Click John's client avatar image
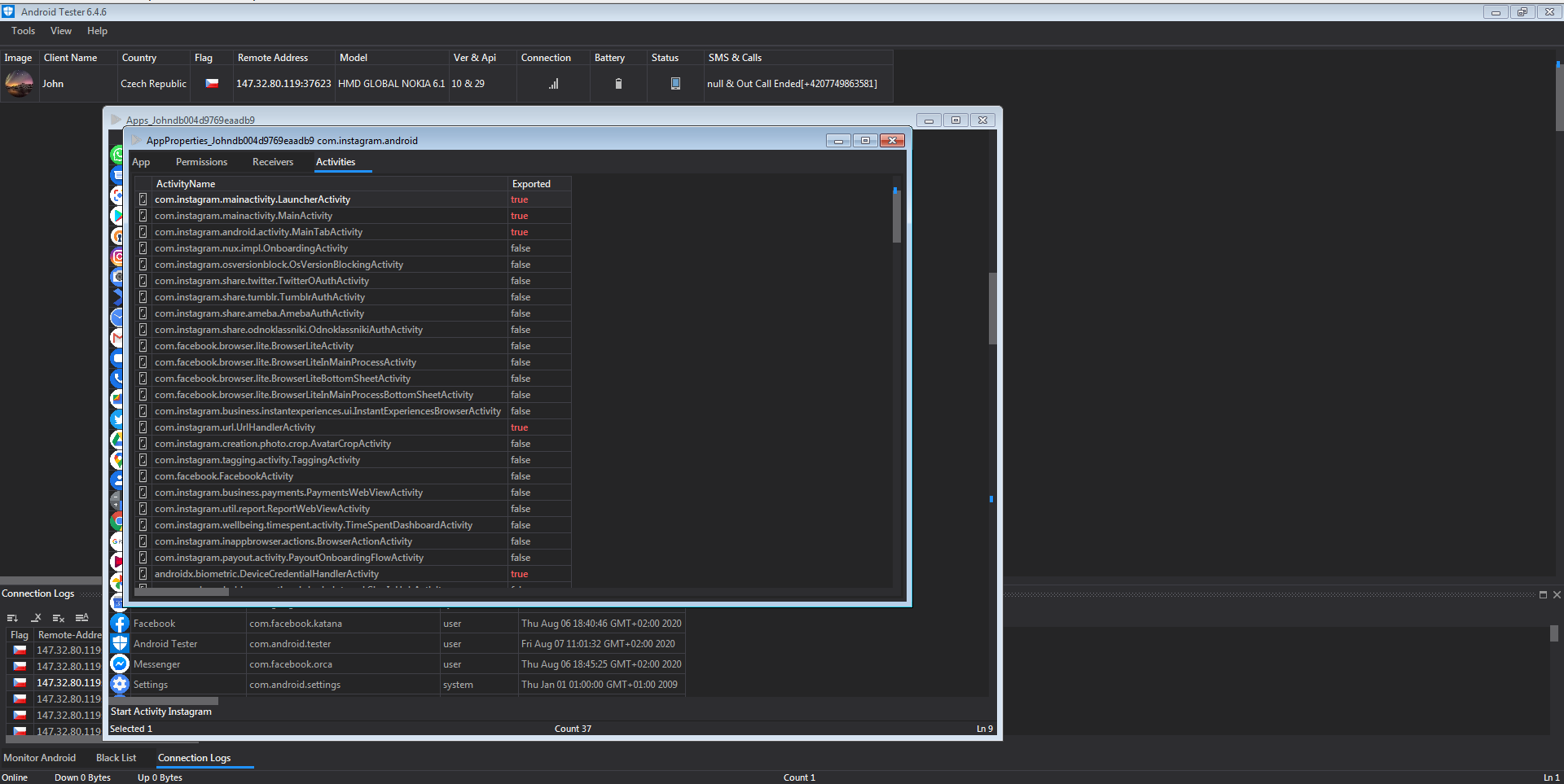This screenshot has height=784, width=1564. coord(19,83)
